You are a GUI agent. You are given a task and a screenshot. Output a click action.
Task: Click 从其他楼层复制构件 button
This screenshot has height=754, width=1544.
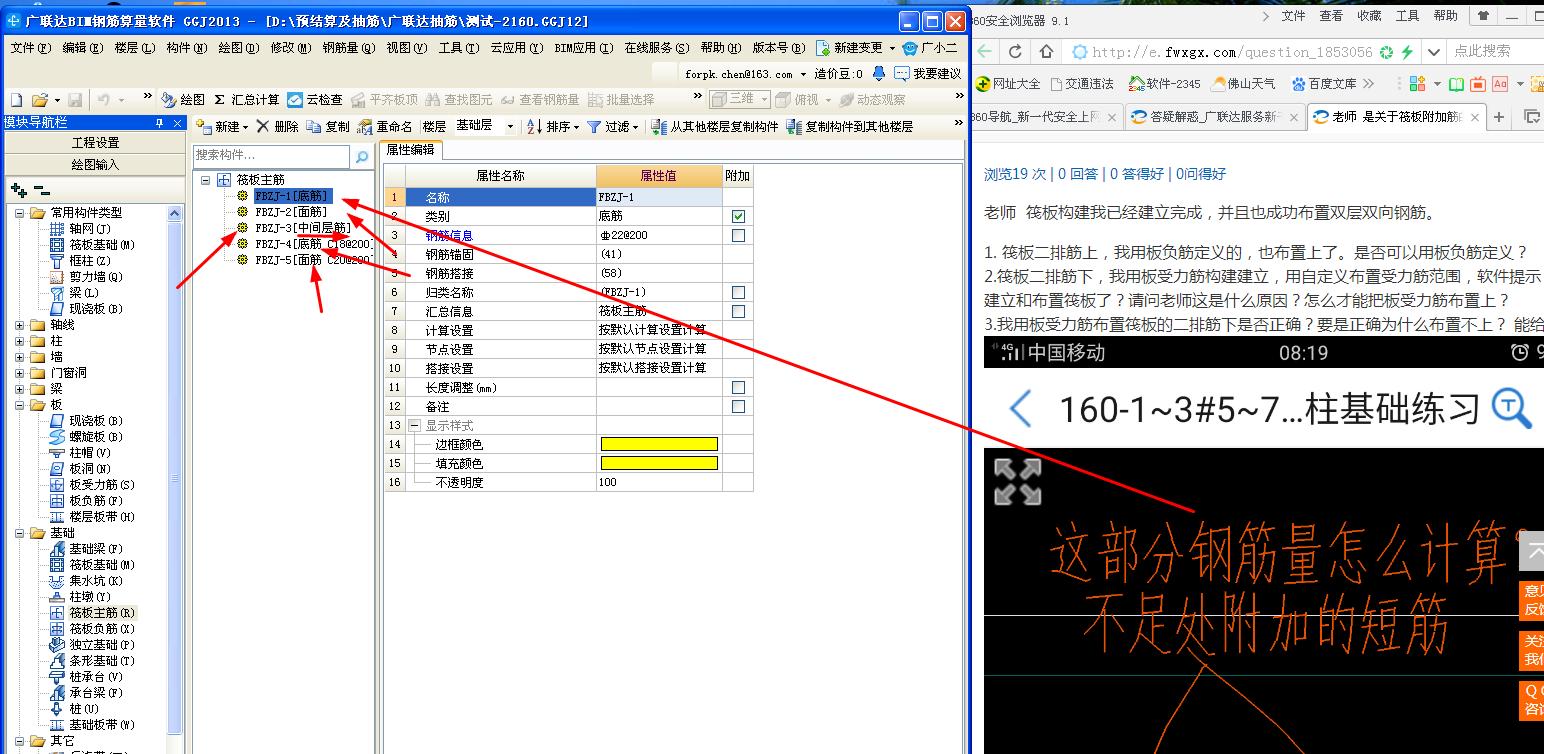click(x=714, y=127)
